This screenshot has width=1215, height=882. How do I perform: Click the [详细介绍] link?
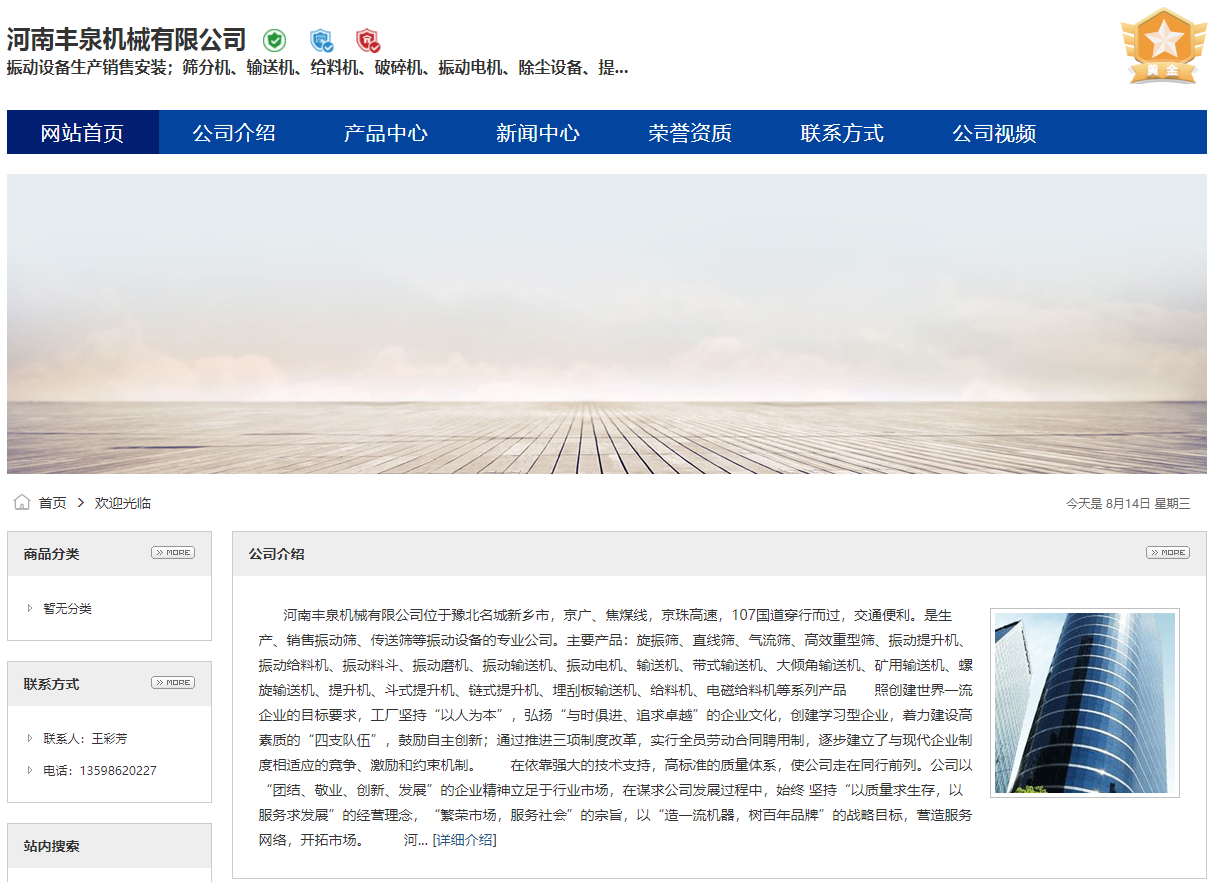pyautogui.click(x=464, y=840)
